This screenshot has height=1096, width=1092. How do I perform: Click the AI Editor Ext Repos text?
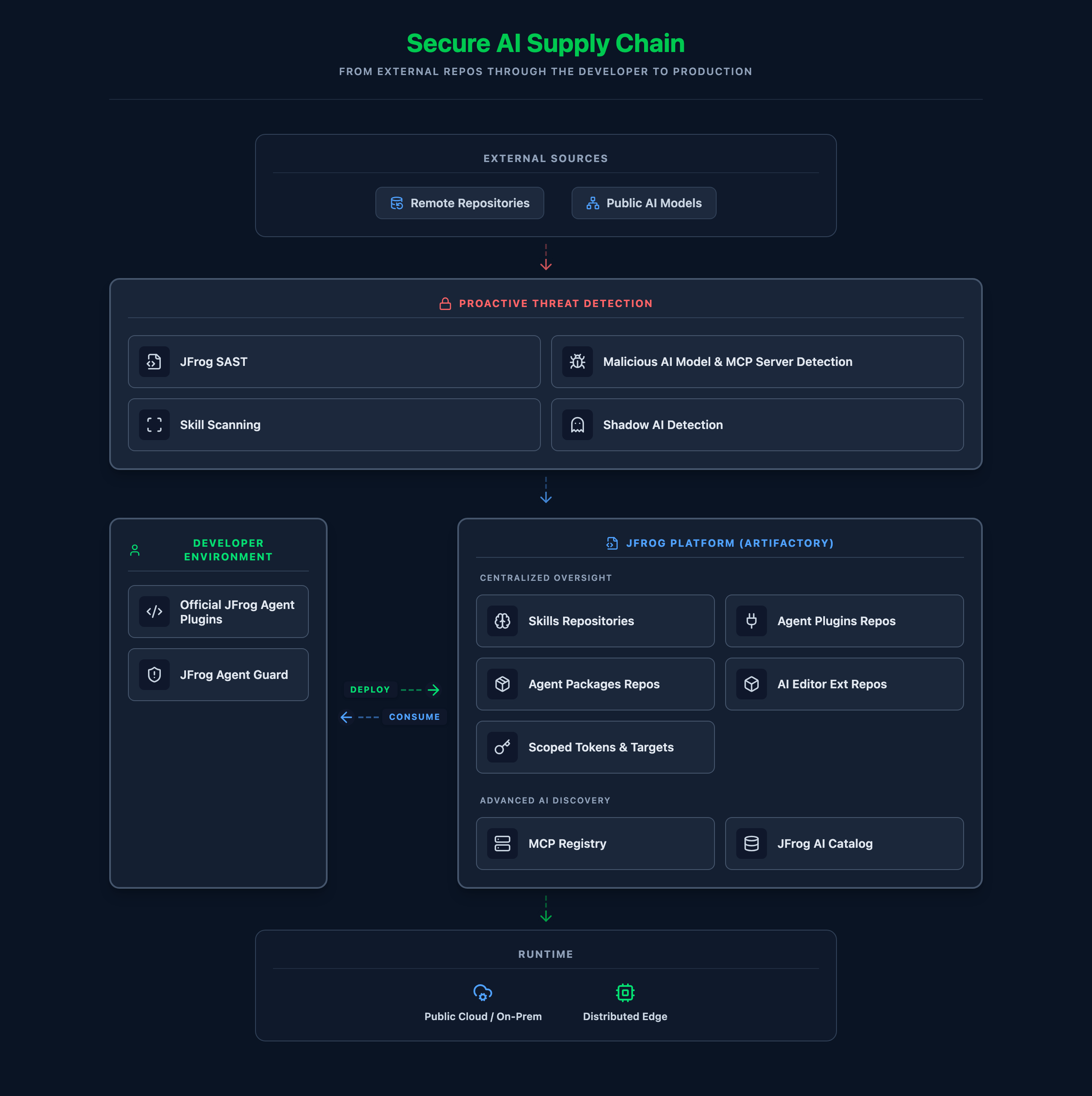click(832, 684)
